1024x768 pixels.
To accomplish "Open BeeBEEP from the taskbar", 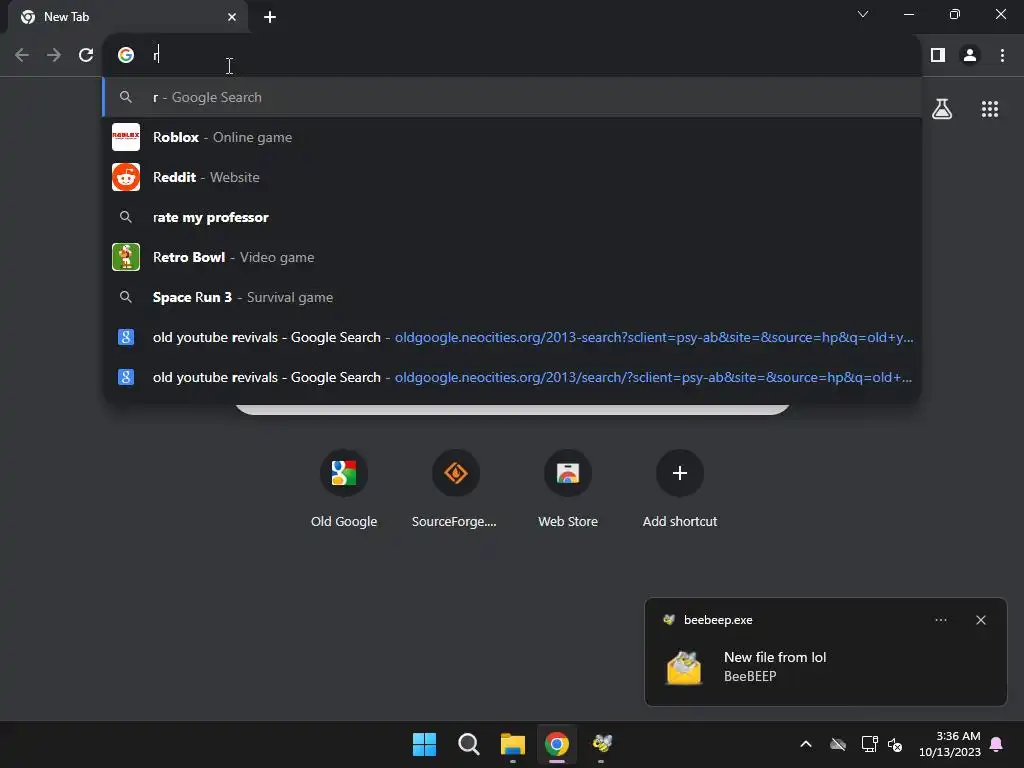I will click(x=601, y=744).
